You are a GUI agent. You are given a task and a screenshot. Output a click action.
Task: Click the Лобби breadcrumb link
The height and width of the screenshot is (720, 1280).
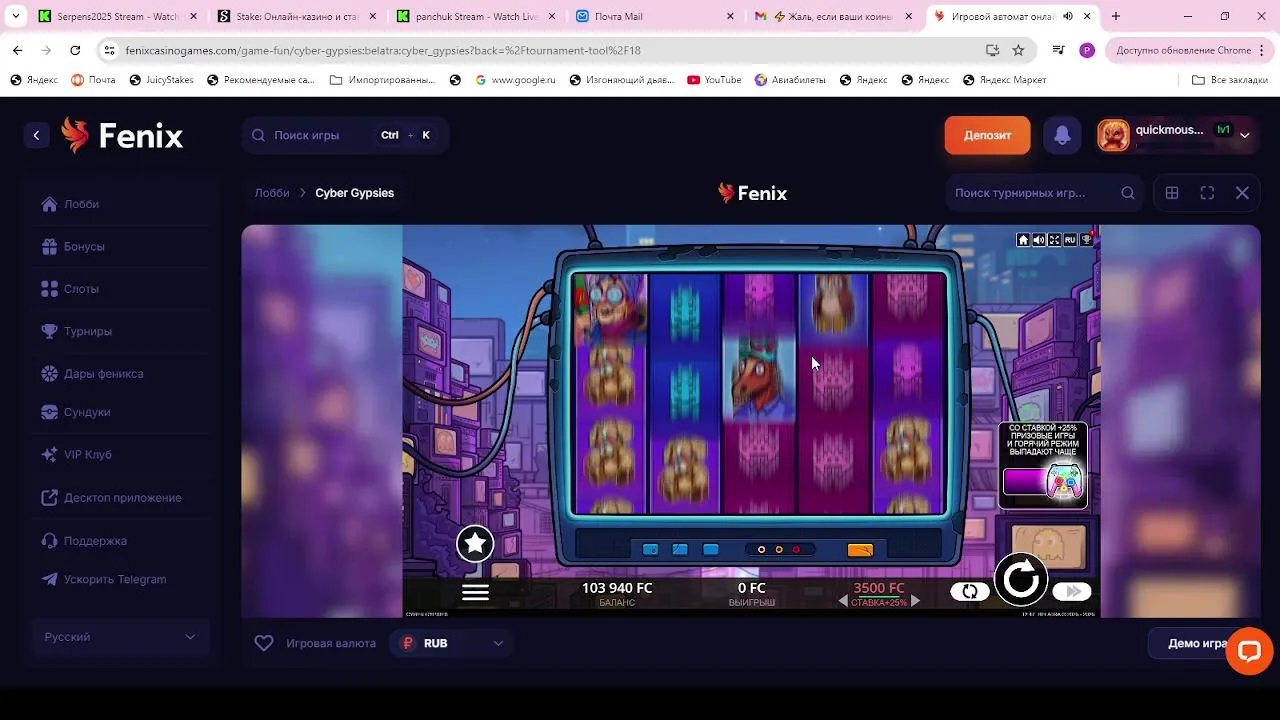coord(272,193)
